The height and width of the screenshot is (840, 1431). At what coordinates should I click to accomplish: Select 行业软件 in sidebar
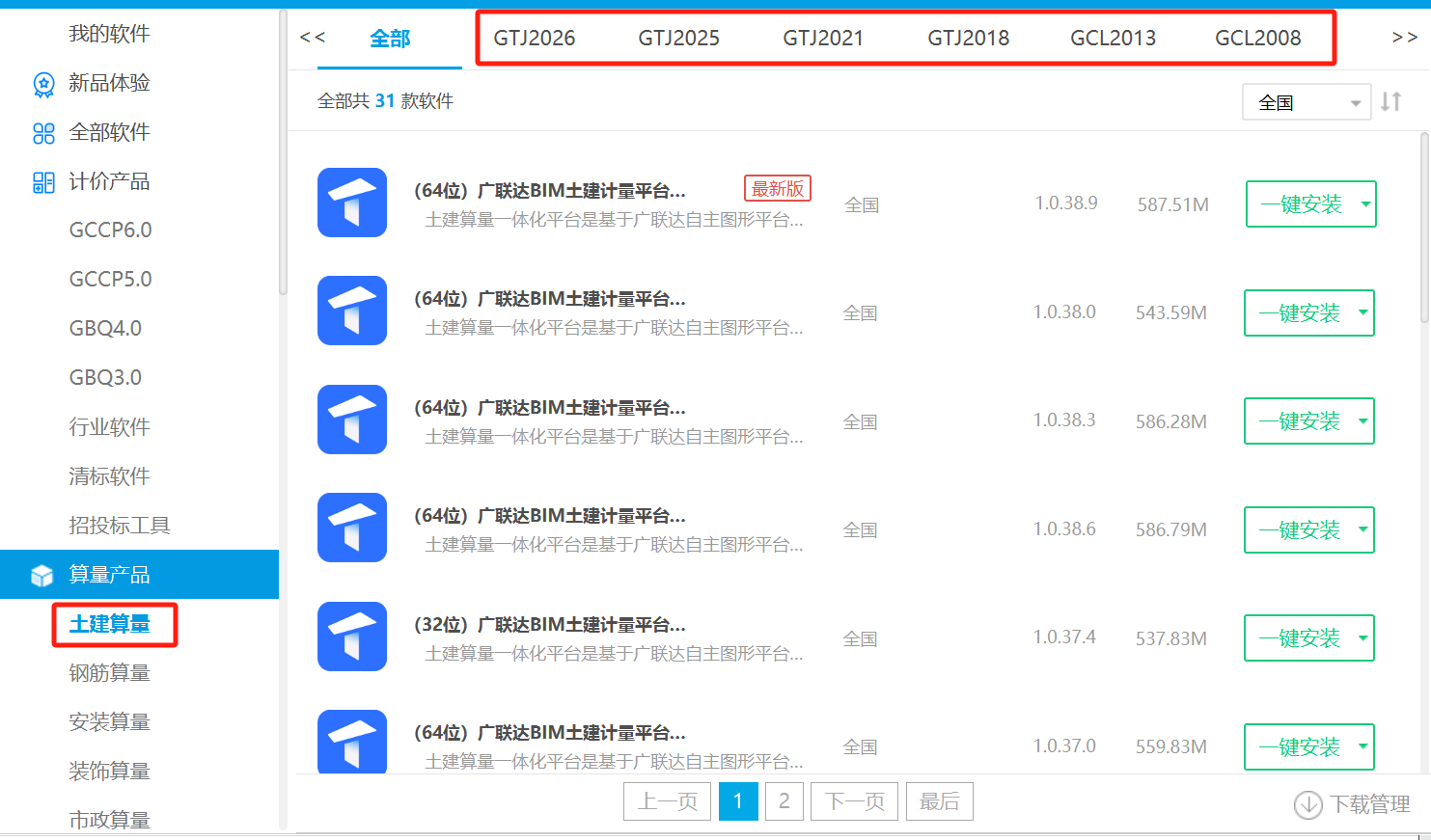(x=110, y=427)
